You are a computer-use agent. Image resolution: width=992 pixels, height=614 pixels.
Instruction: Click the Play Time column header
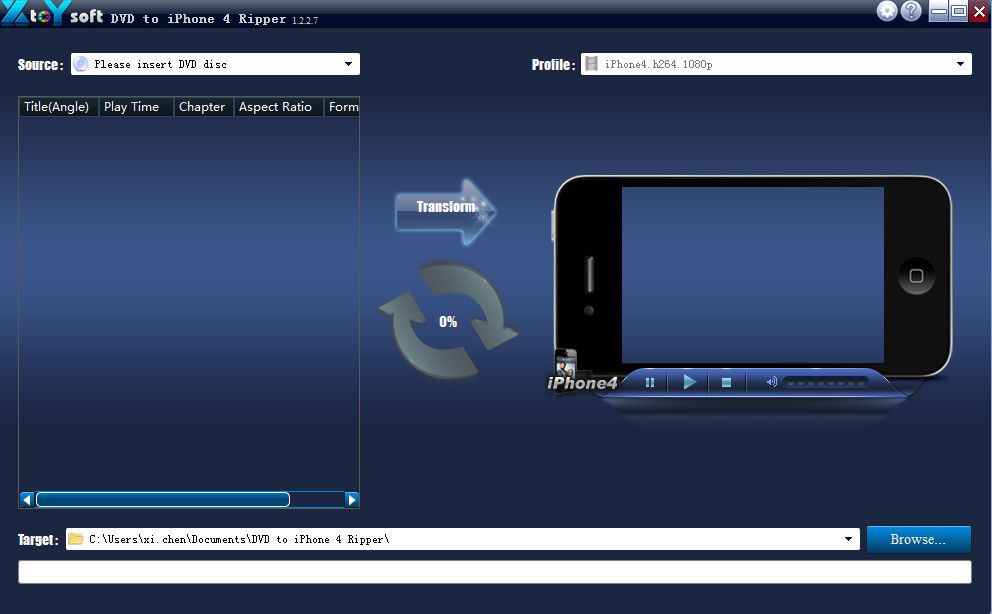pyautogui.click(x=135, y=107)
